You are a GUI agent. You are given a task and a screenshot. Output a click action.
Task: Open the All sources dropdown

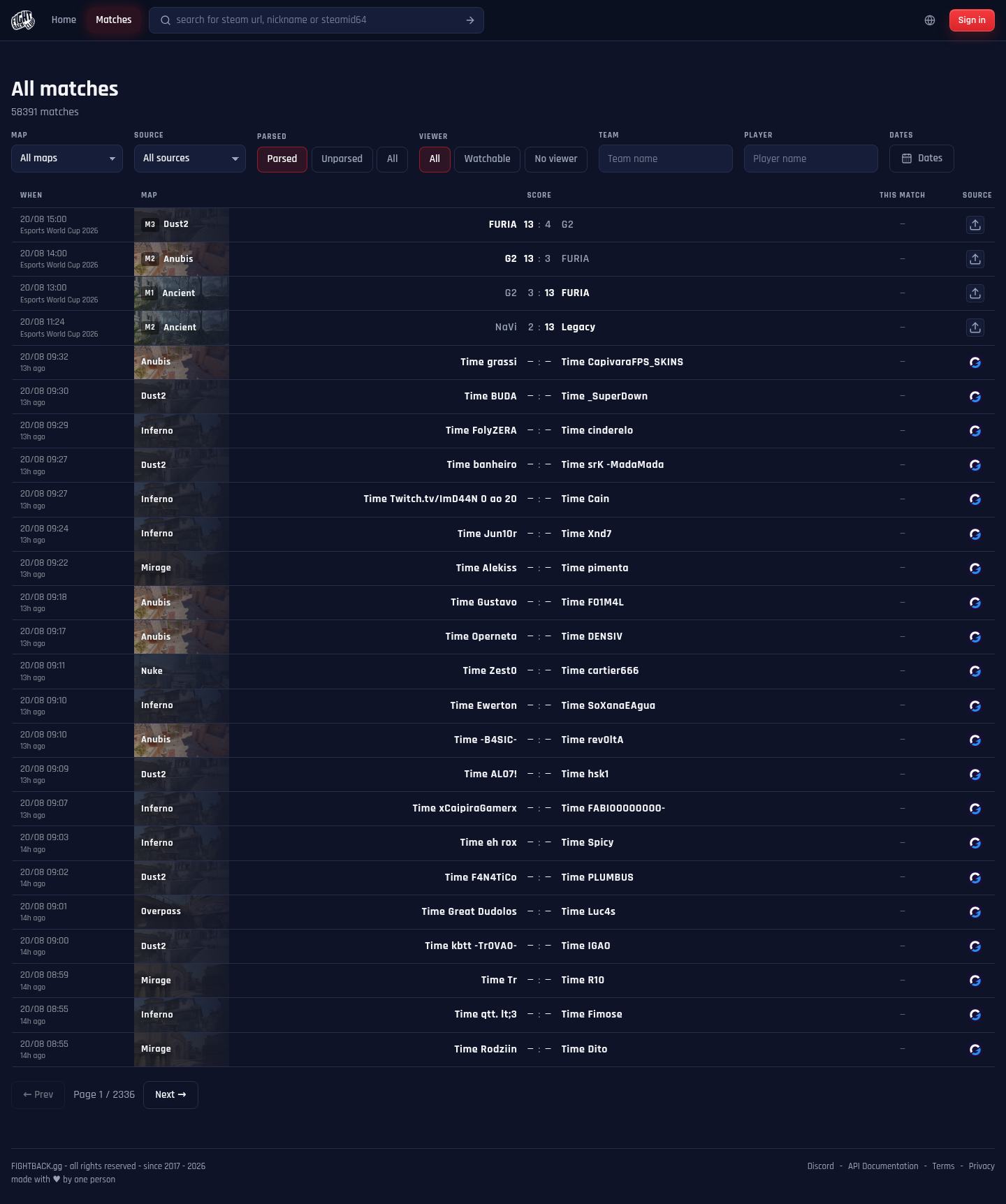point(190,159)
